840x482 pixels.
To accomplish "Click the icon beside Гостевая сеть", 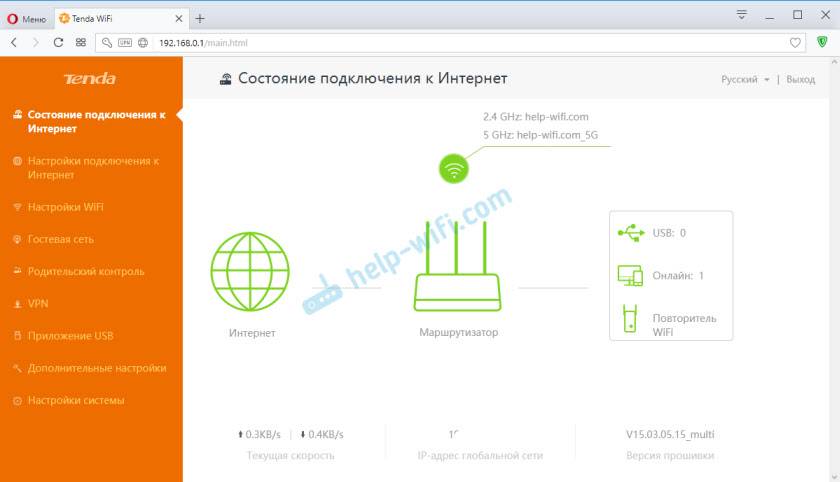I will (17, 239).
